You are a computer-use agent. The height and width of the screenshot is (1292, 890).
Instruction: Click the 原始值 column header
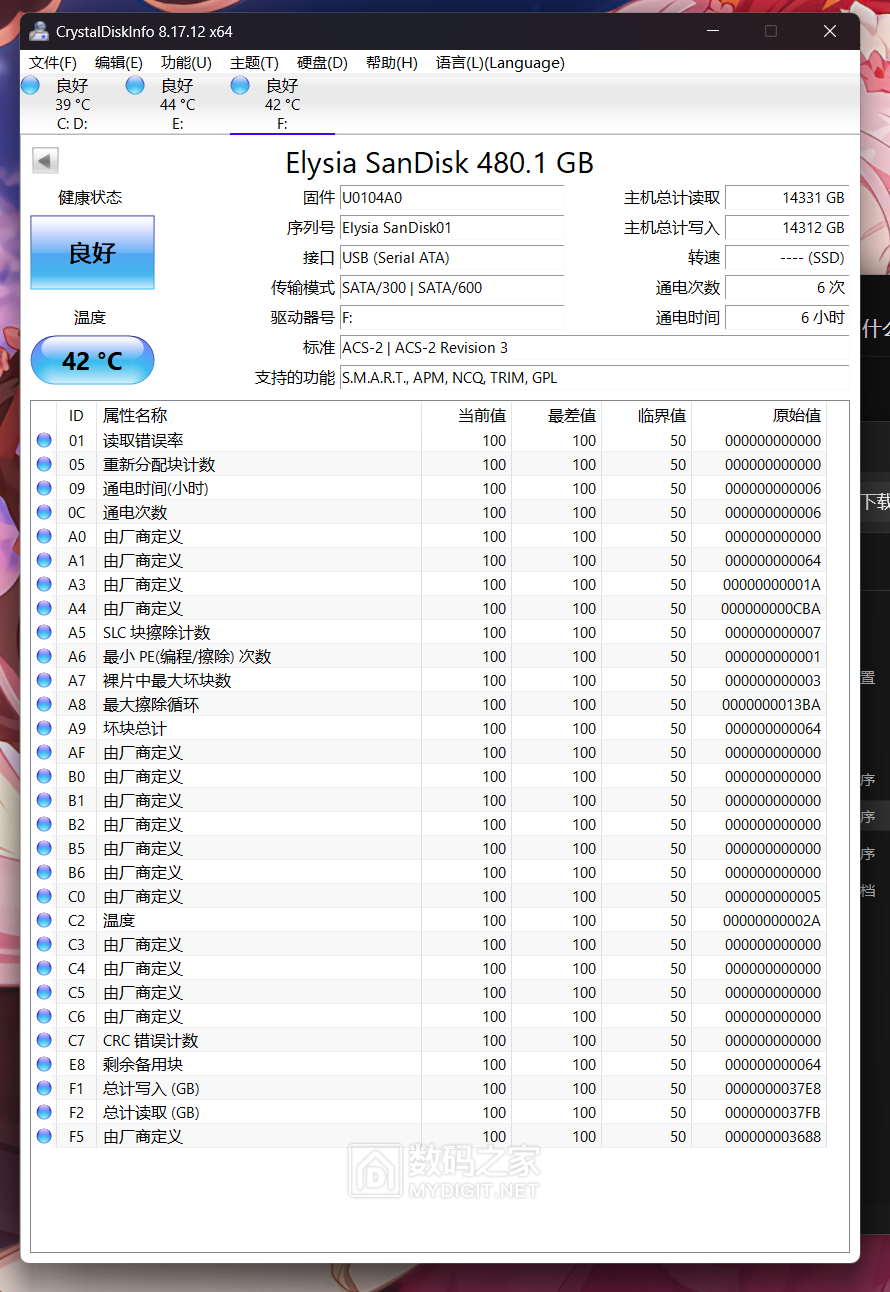tap(759, 415)
